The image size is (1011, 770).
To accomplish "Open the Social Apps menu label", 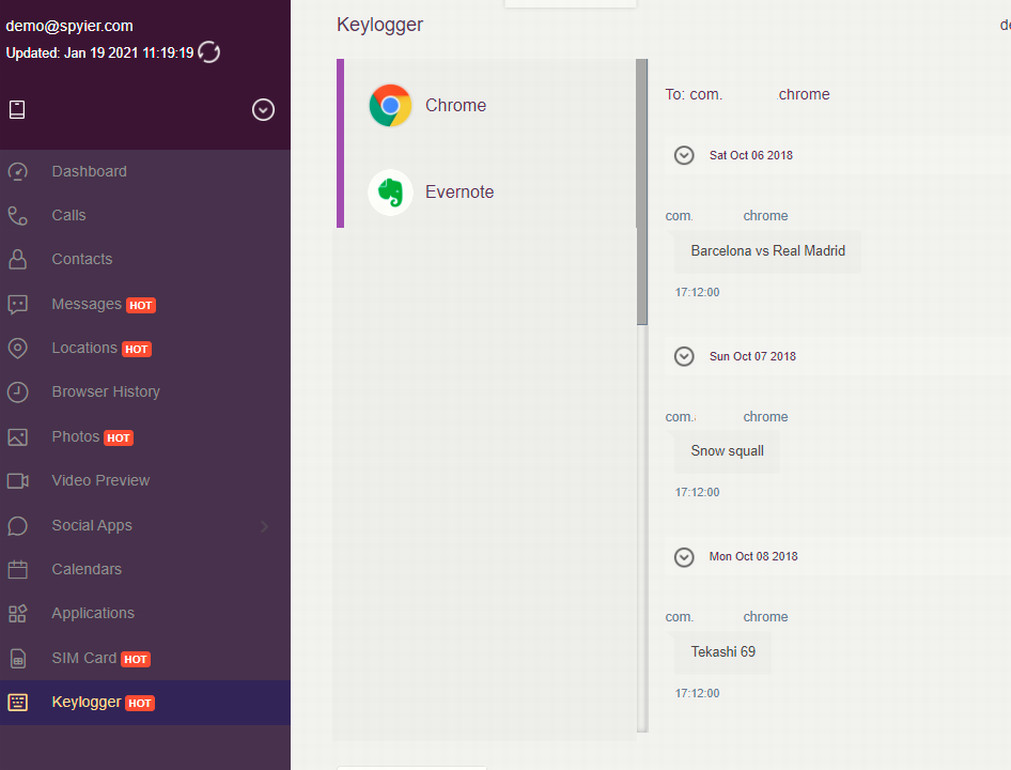I will 92,526.
